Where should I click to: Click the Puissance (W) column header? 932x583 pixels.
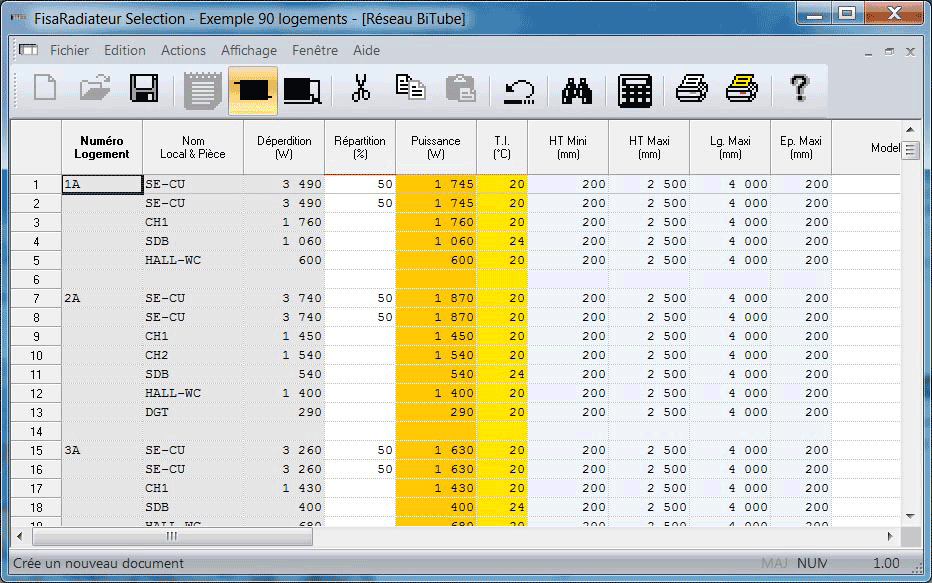436,147
